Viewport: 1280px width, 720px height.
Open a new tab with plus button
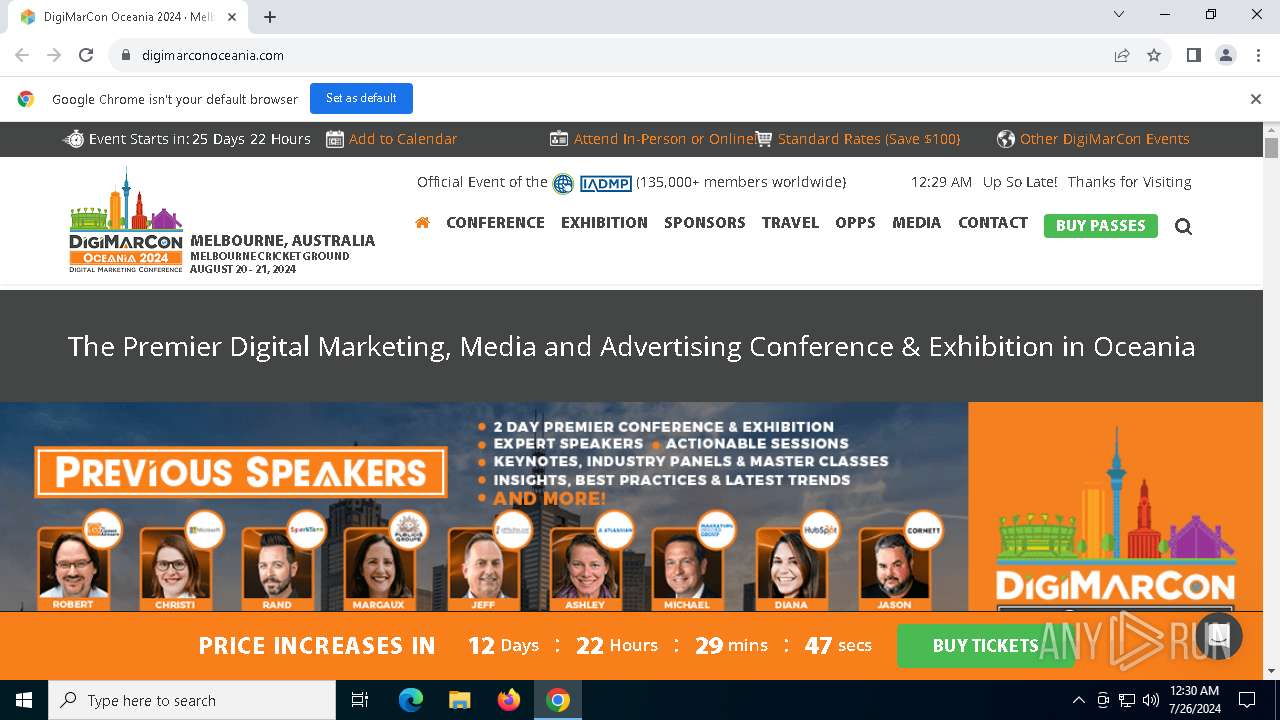pyautogui.click(x=270, y=17)
